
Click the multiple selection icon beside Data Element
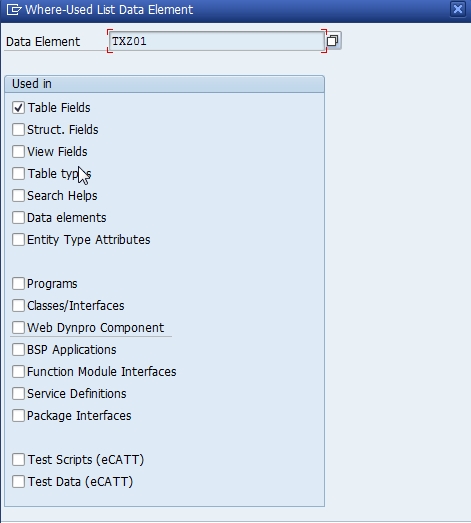tap(333, 41)
